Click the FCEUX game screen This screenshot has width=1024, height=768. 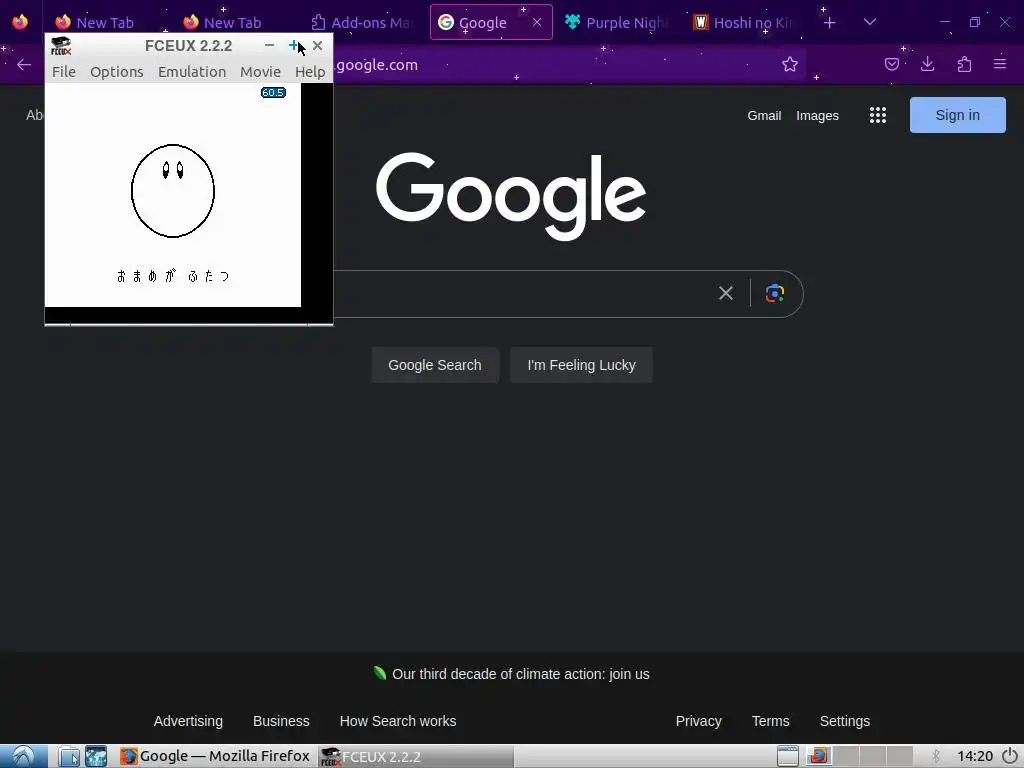pyautogui.click(x=173, y=195)
